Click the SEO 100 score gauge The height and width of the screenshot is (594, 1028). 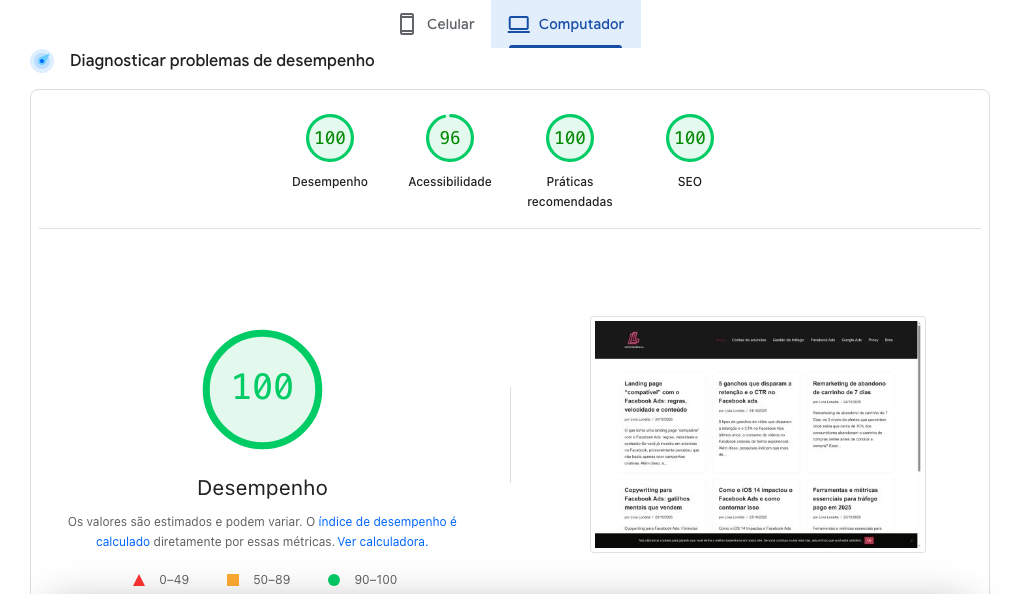[x=690, y=138]
